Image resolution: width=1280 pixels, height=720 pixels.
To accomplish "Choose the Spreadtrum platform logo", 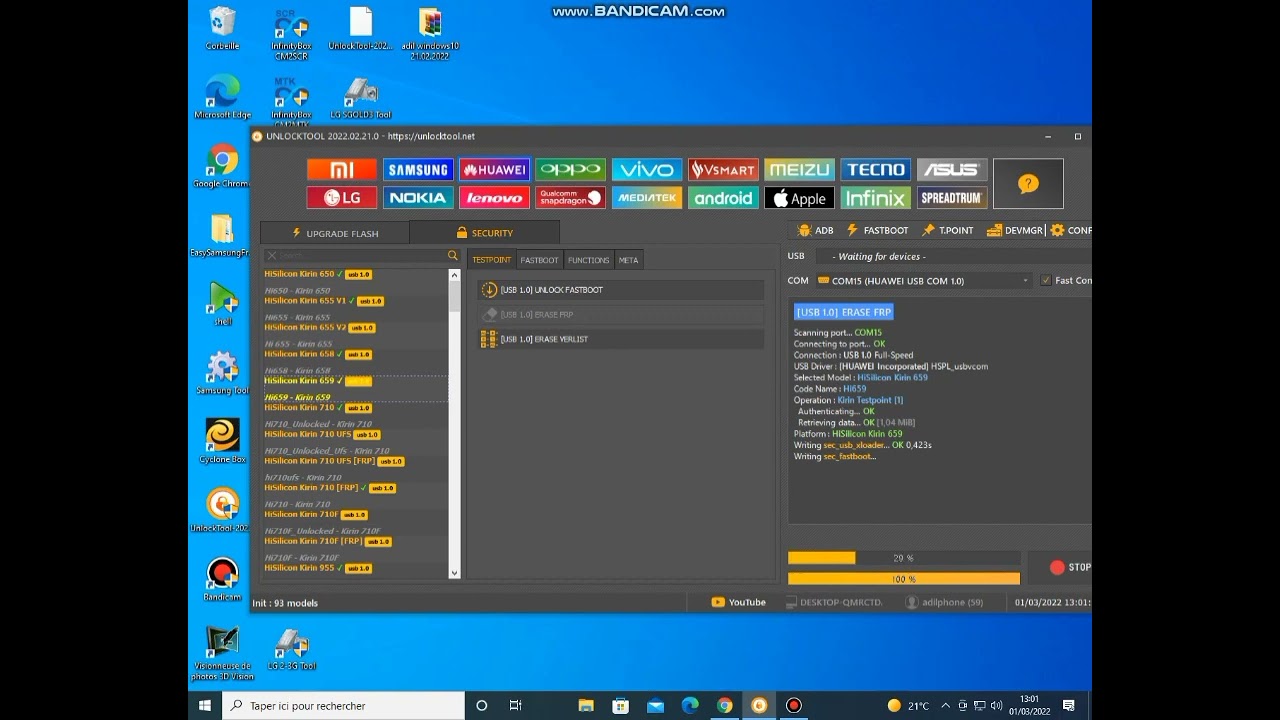I will [952, 198].
